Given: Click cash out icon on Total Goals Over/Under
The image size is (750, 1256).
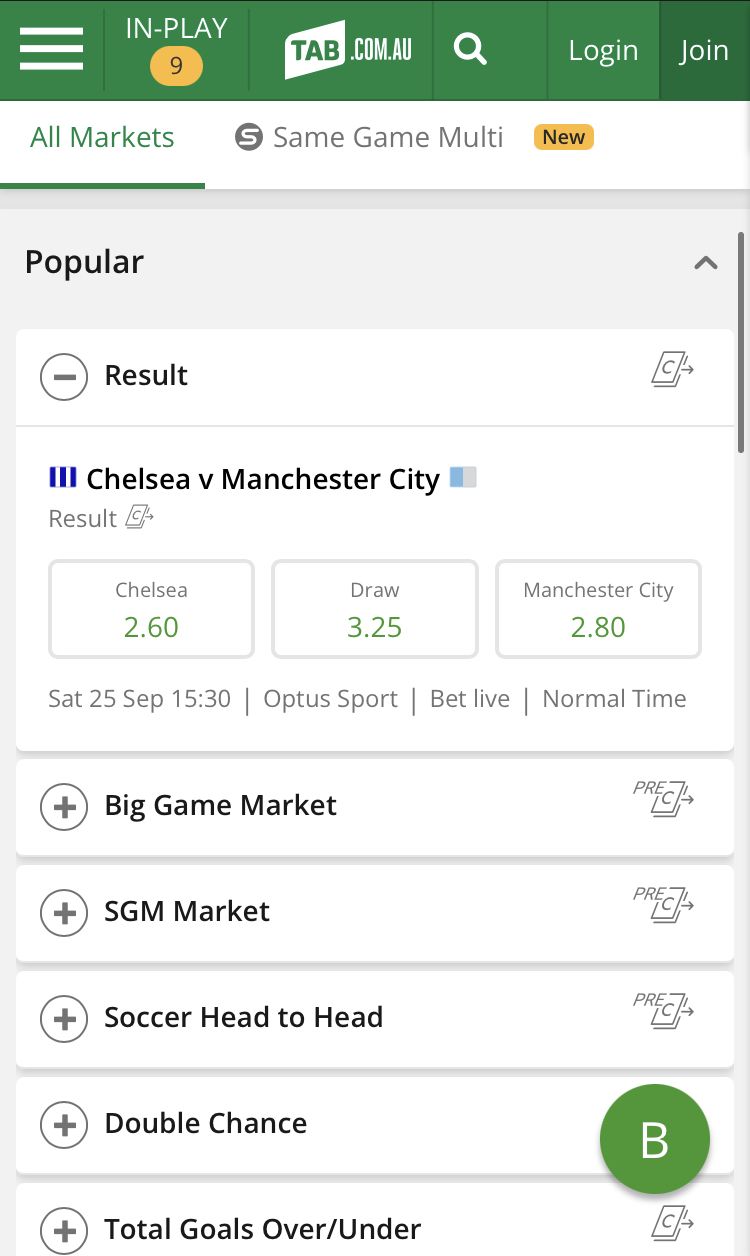Looking at the screenshot, I should [672, 1222].
